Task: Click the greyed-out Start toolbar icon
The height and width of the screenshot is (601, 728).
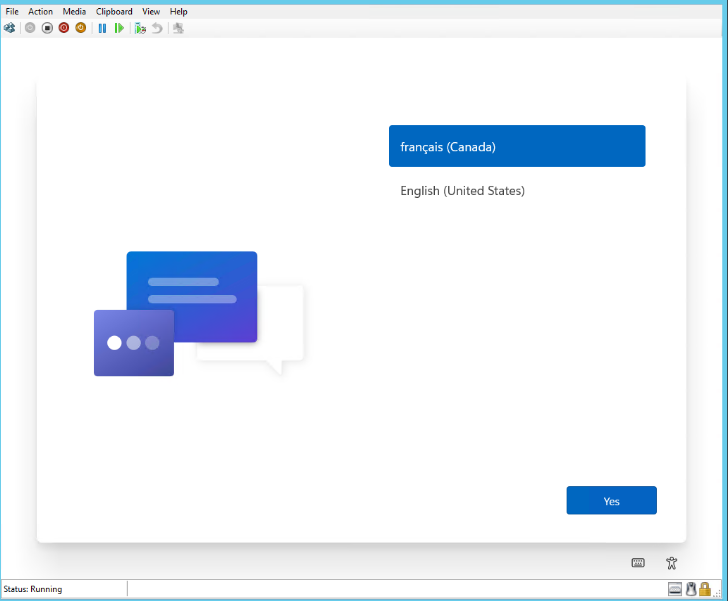Action: (30, 28)
